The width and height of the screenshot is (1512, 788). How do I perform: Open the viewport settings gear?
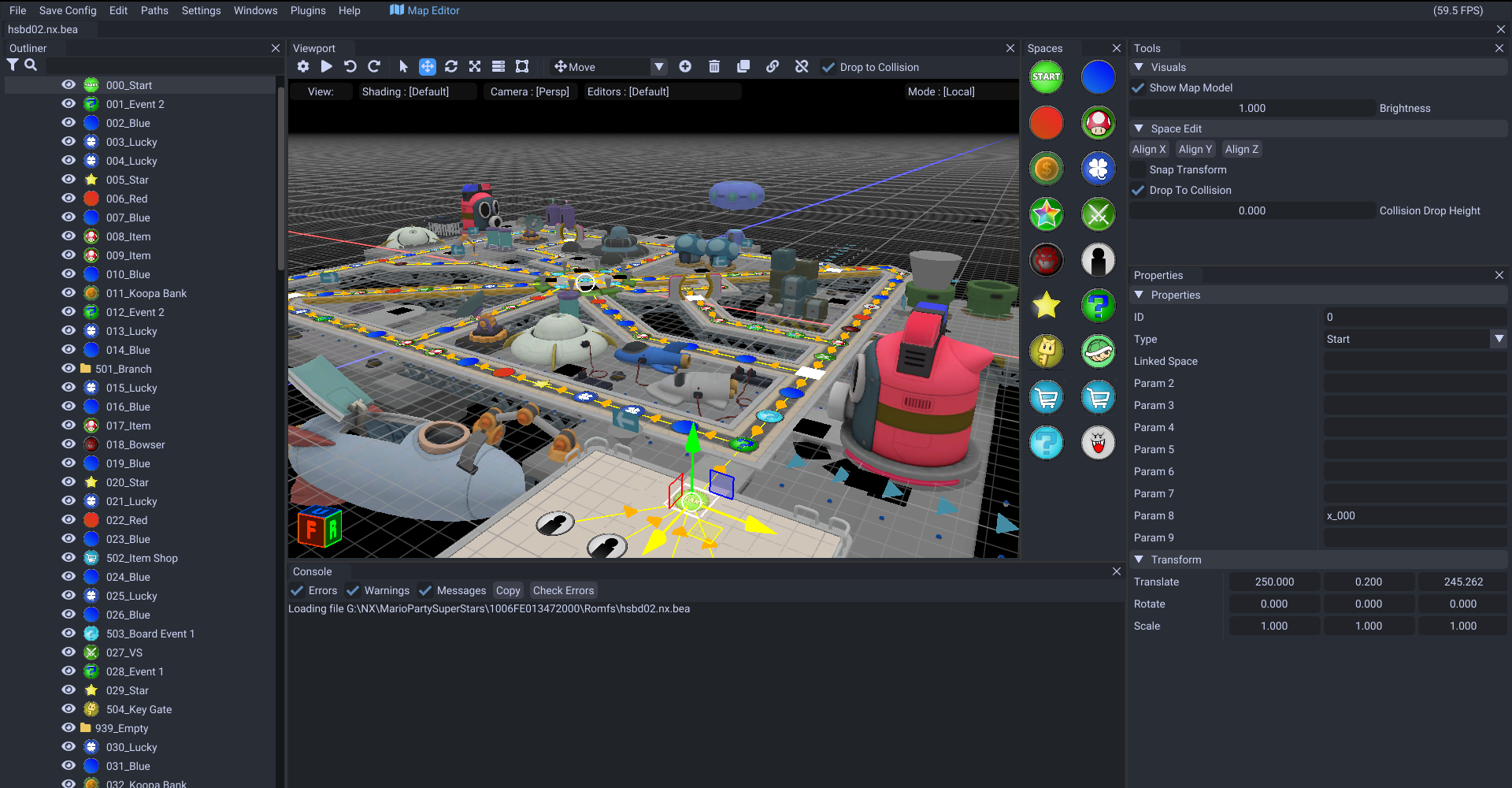(303, 67)
